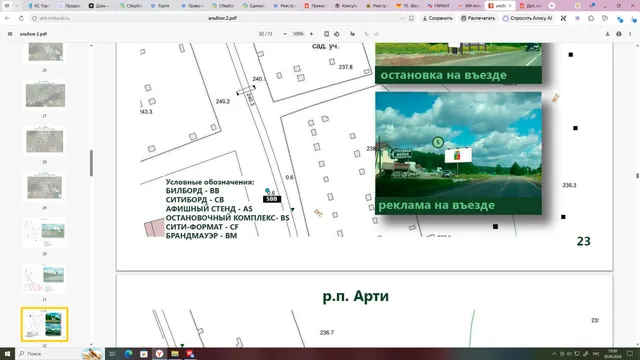Select page 30 thumbnail
Screen dimensions: 640x360
pos(45,233)
